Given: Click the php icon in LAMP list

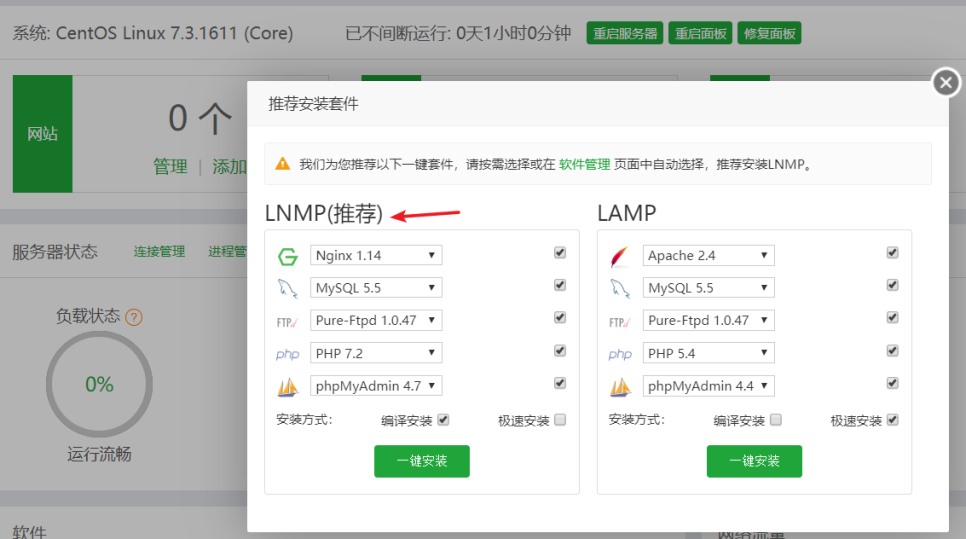Looking at the screenshot, I should click(620, 354).
